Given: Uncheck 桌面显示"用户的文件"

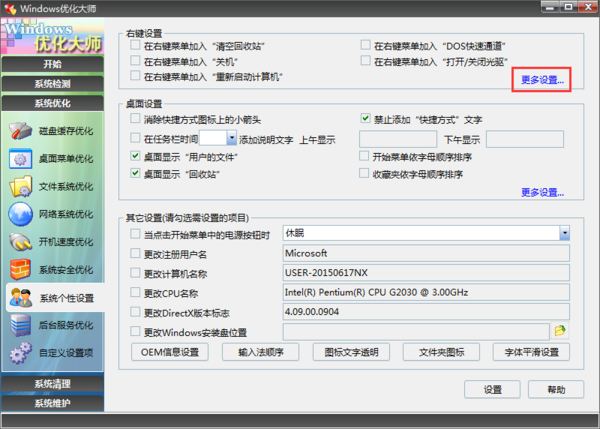Looking at the screenshot, I should click(x=135, y=156).
